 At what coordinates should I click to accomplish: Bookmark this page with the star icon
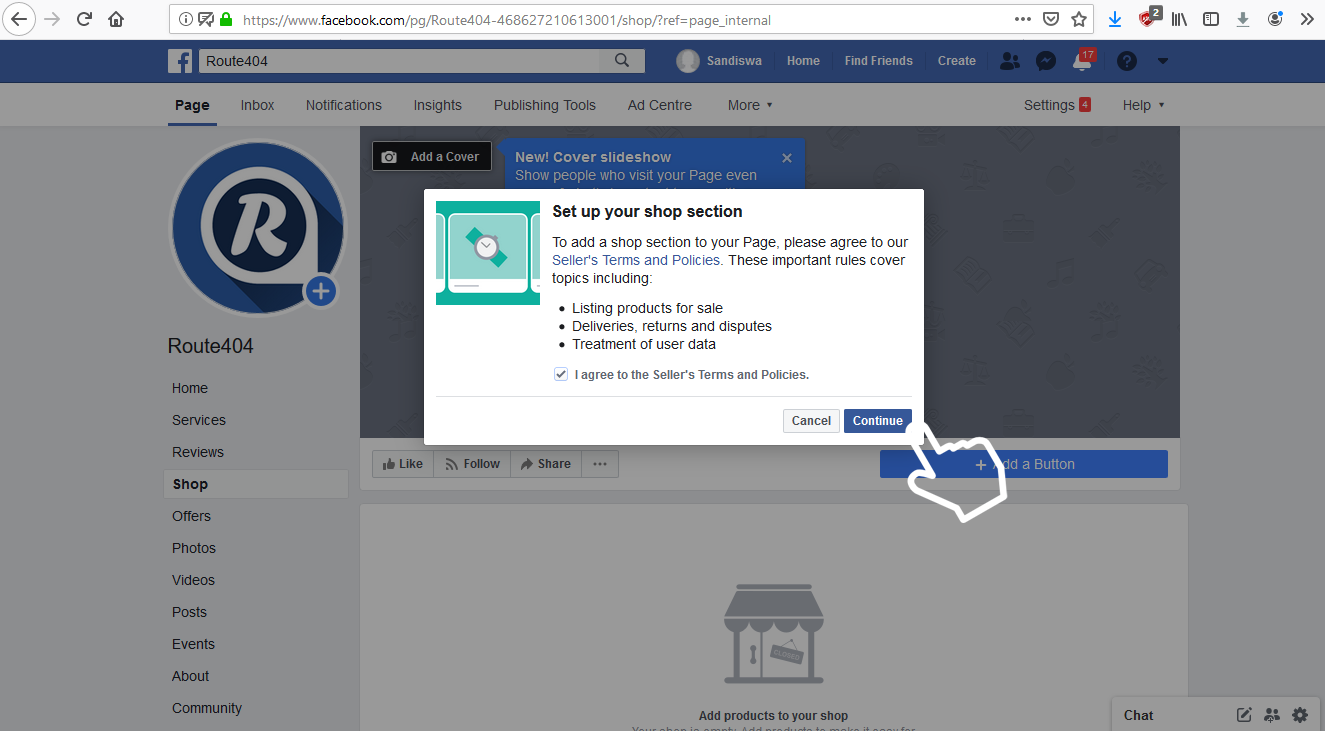1079,19
